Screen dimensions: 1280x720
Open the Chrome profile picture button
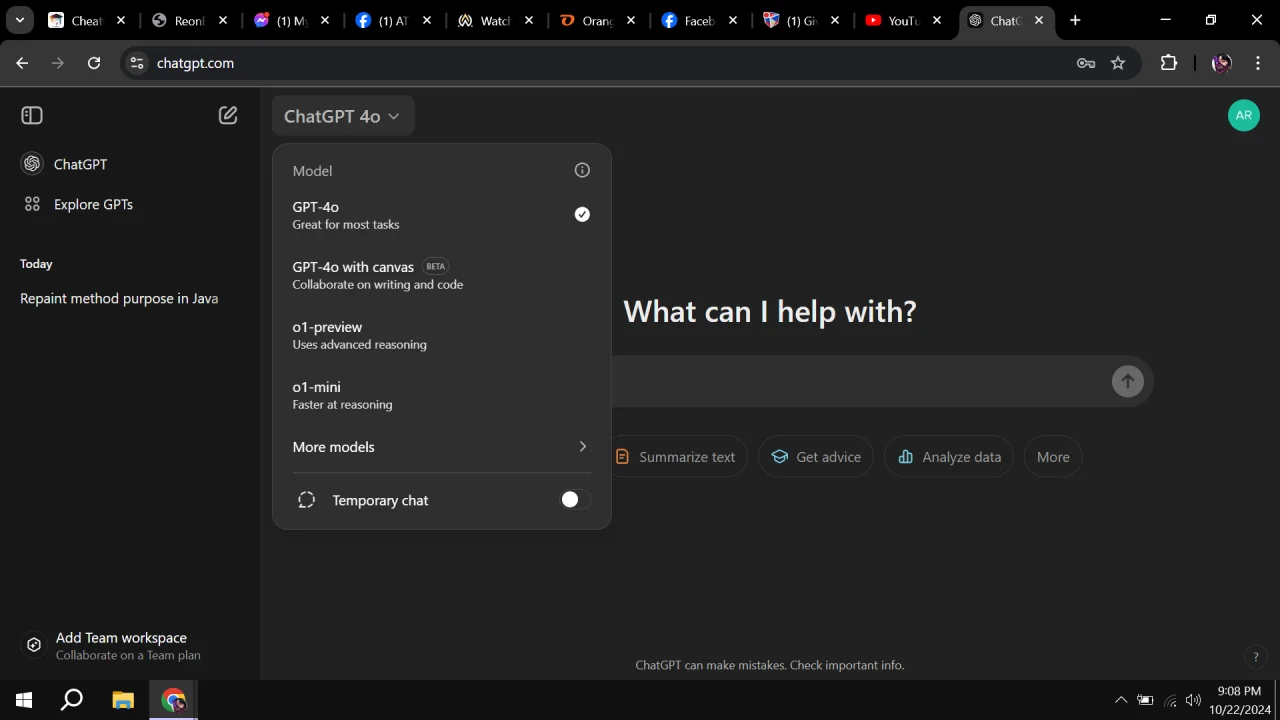coord(1221,63)
